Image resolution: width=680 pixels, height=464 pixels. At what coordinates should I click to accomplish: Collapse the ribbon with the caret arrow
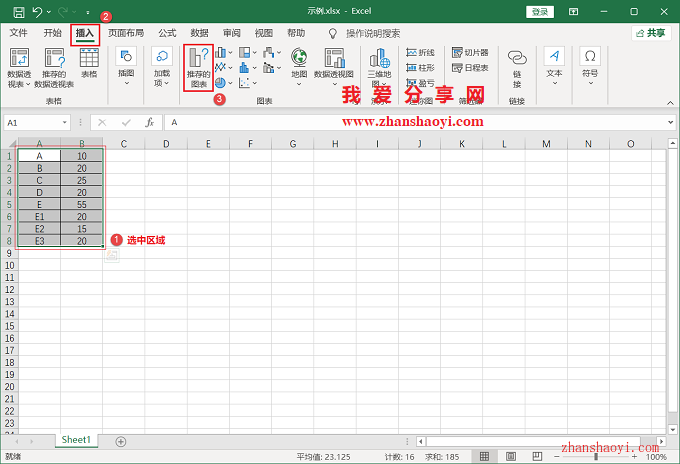[x=670, y=103]
